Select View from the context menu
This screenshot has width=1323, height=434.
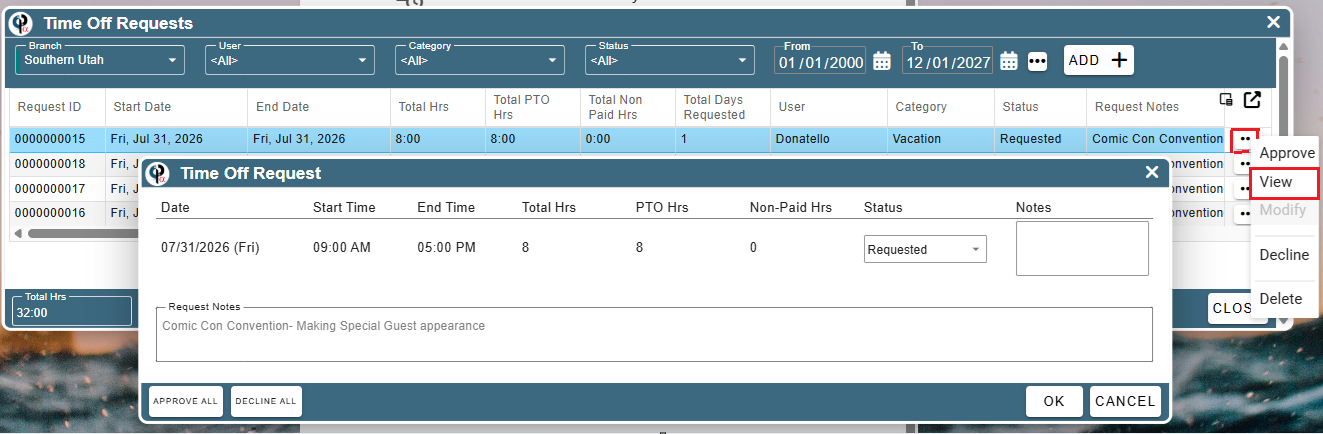[1284, 182]
